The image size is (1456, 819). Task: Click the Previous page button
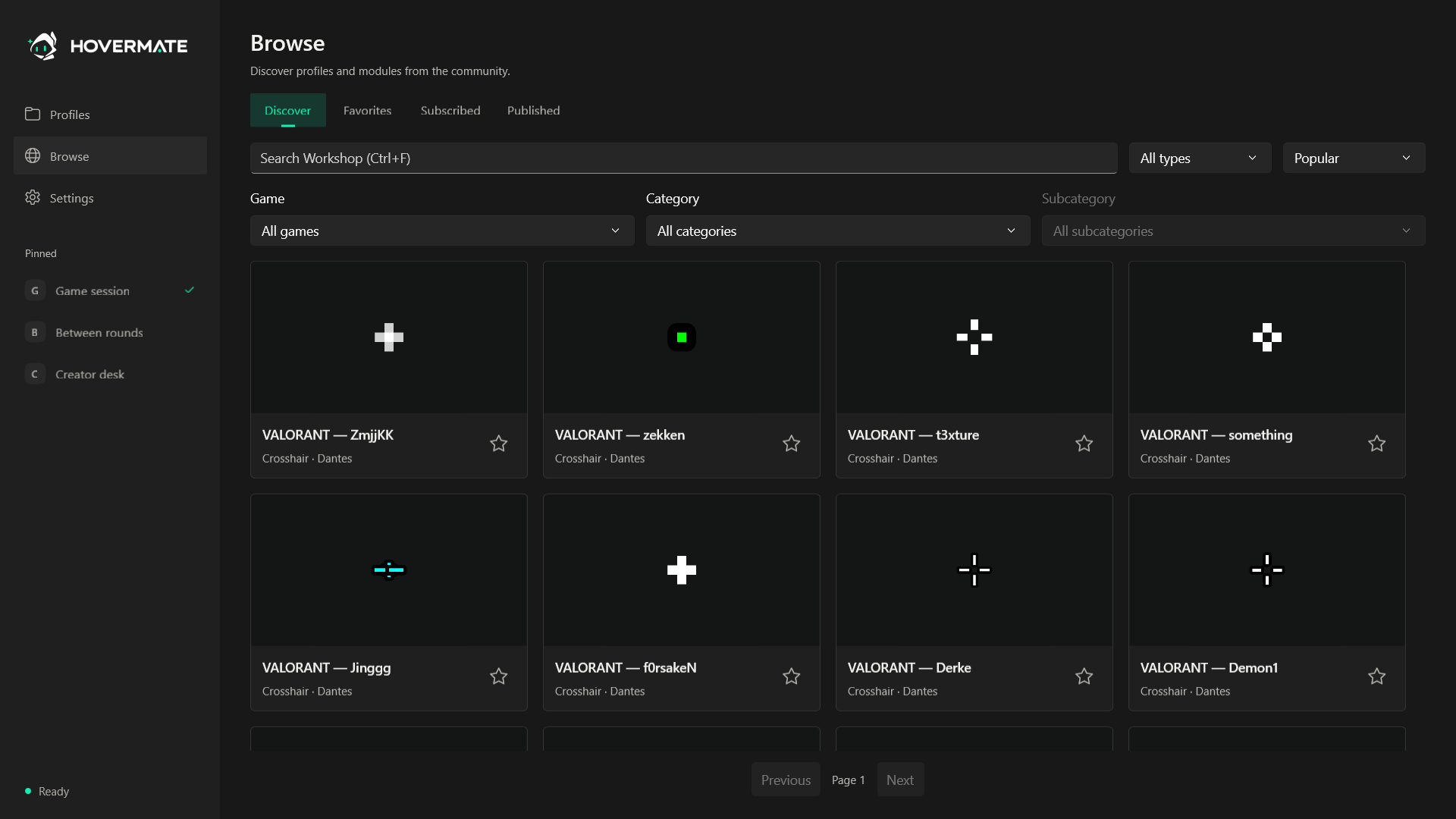pos(786,780)
